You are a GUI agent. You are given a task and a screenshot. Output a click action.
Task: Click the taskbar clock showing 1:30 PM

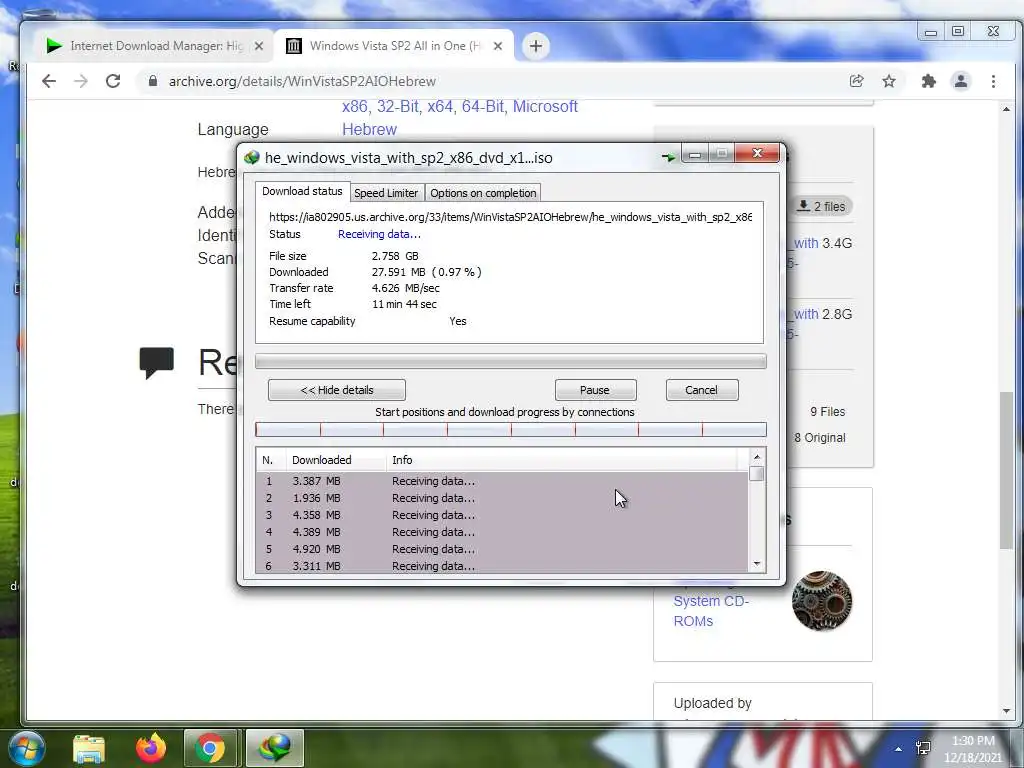pyautogui.click(x=972, y=749)
